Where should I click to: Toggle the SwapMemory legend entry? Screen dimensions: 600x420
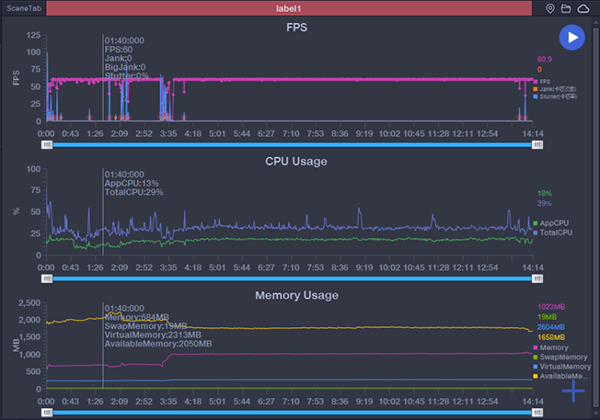click(558, 356)
